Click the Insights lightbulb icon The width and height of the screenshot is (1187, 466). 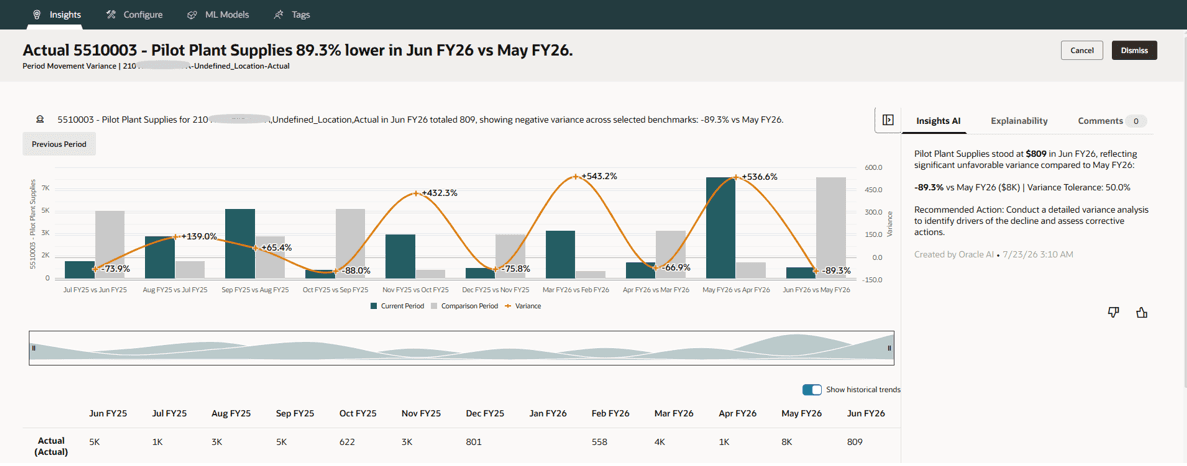(x=36, y=14)
